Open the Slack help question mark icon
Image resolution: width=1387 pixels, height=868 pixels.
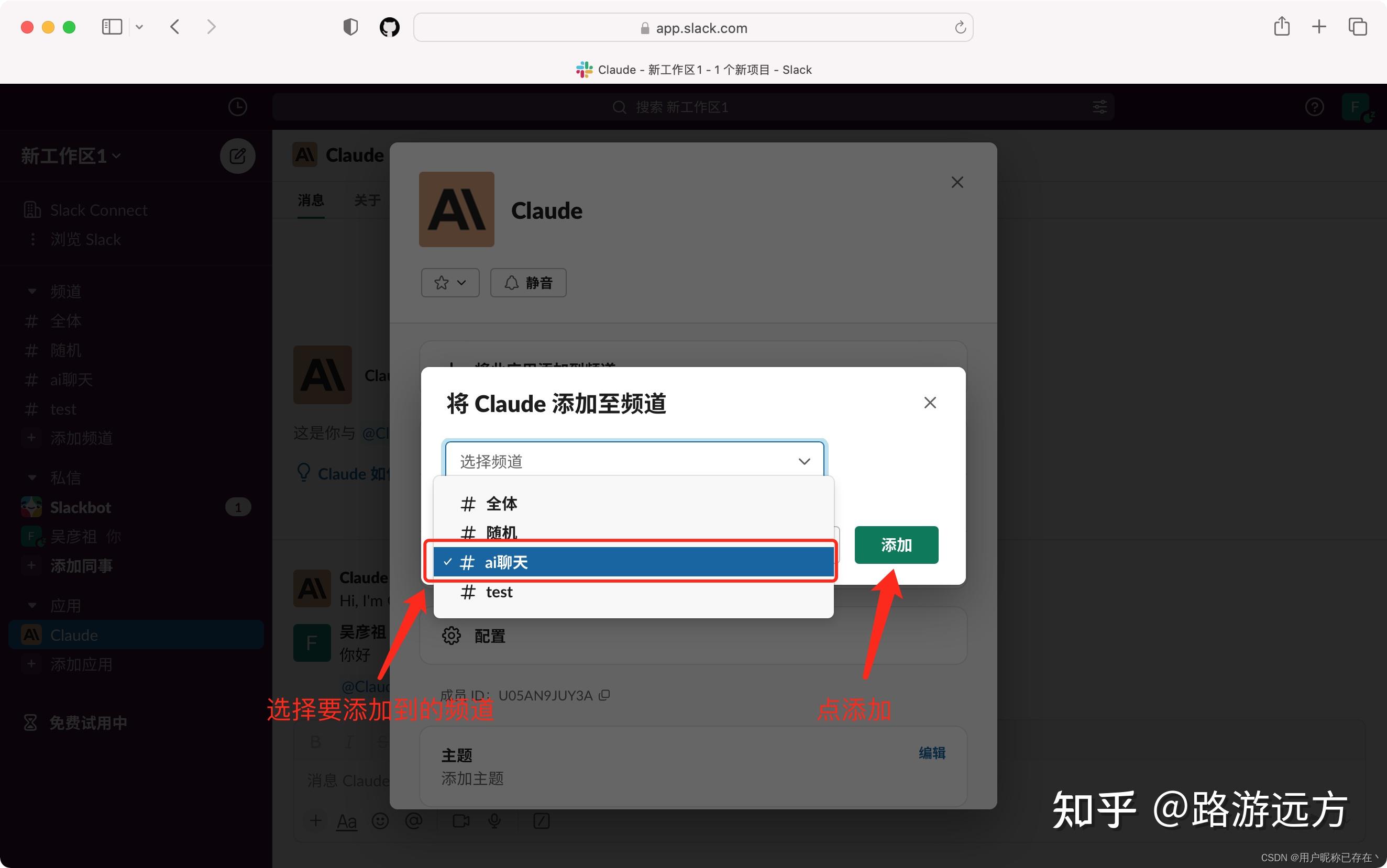(1314, 107)
